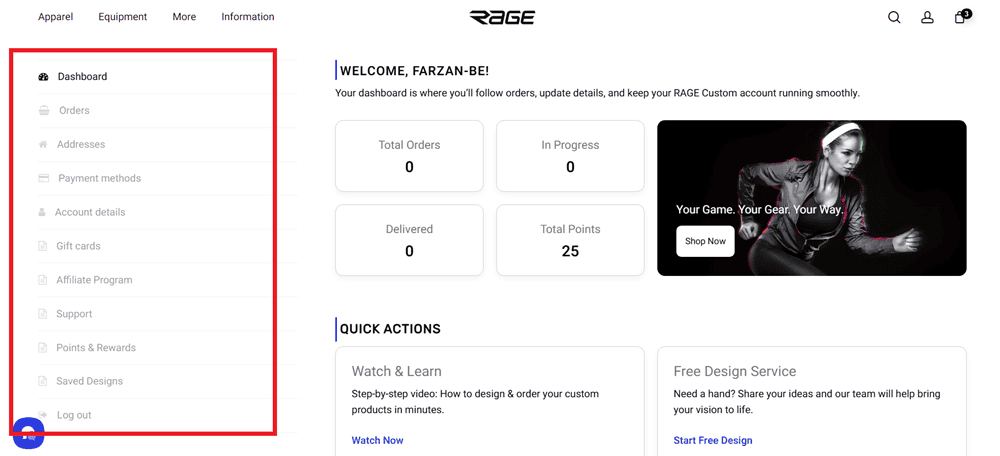Click the Addresses home icon
The image size is (1000, 456).
(x=43, y=145)
